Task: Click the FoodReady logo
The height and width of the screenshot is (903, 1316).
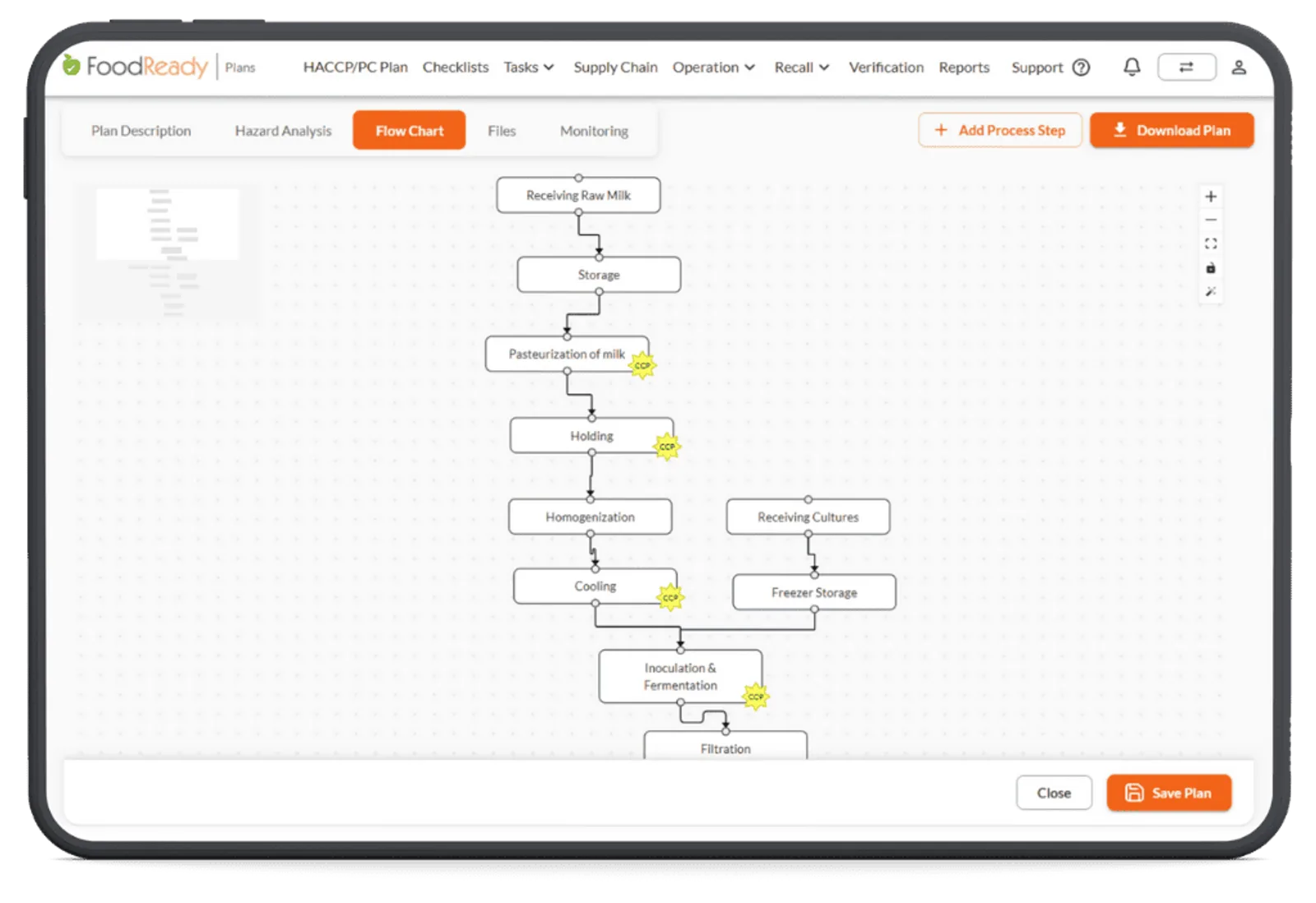Action: (136, 66)
